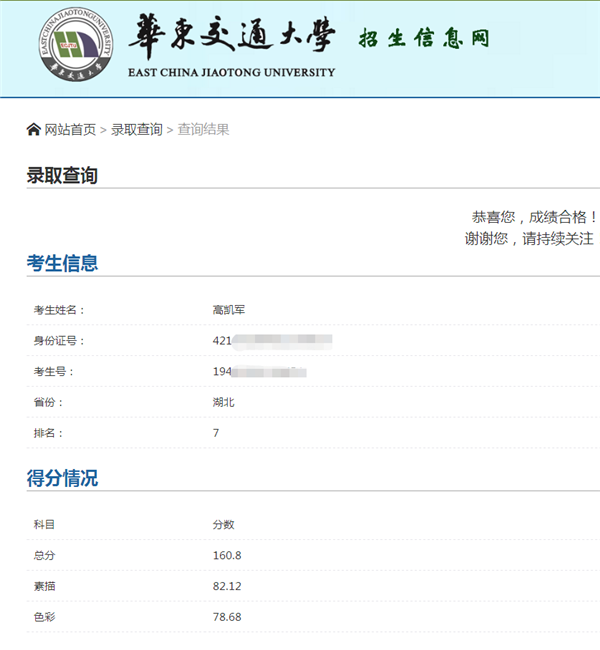Click the 录取查询 page heading
600x650 pixels.
coord(62,175)
